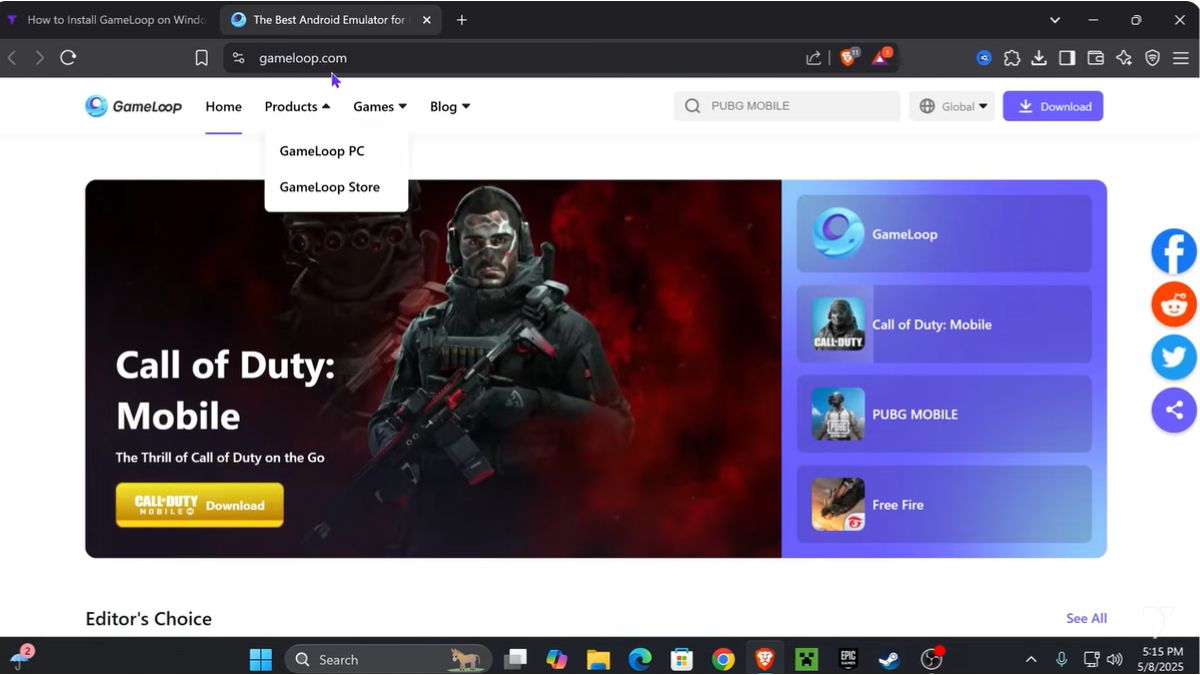Open the browser extensions puzzle icon
1200x675 pixels.
coord(1012,58)
